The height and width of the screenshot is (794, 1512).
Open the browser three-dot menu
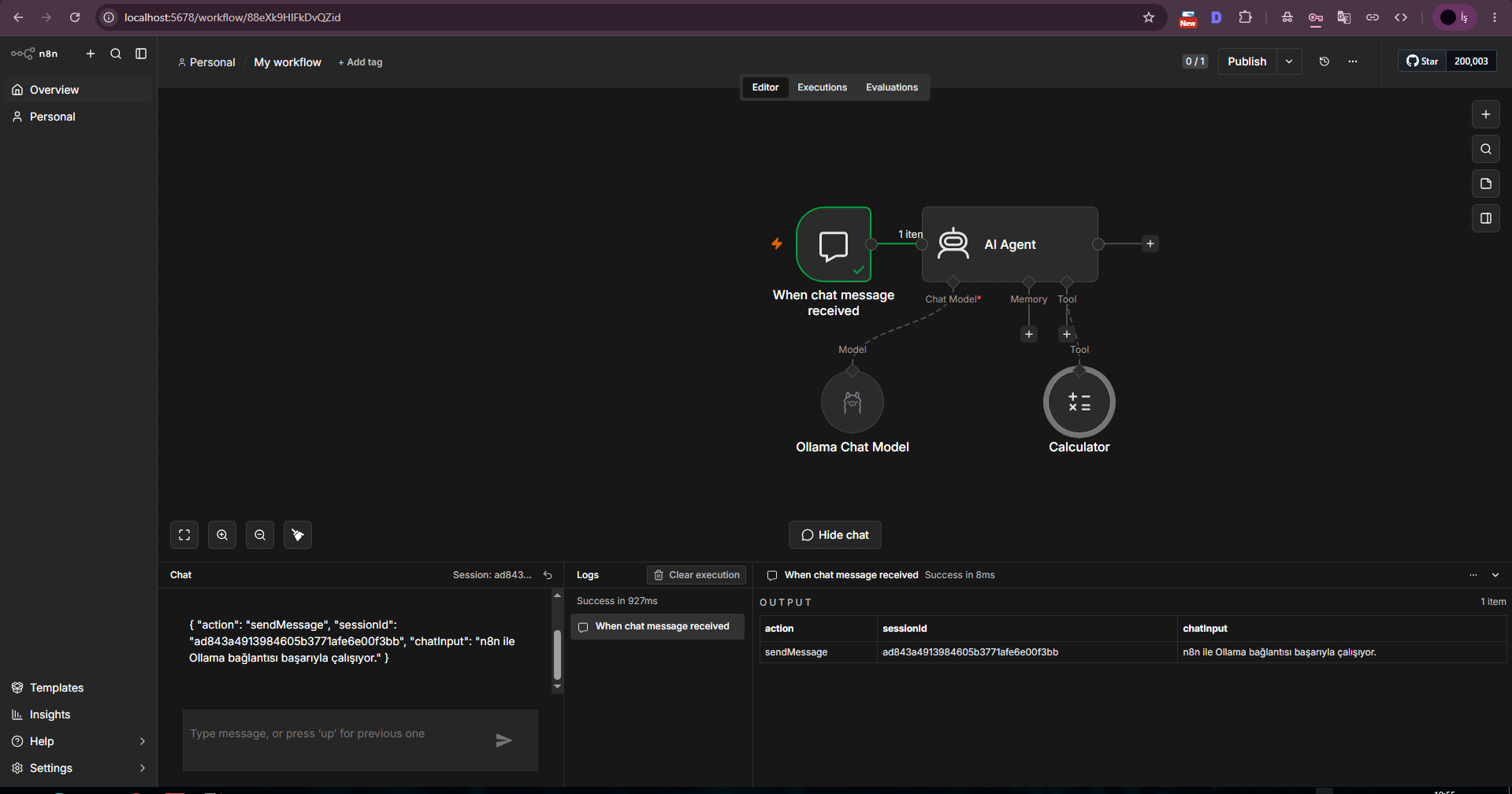tap(1495, 17)
